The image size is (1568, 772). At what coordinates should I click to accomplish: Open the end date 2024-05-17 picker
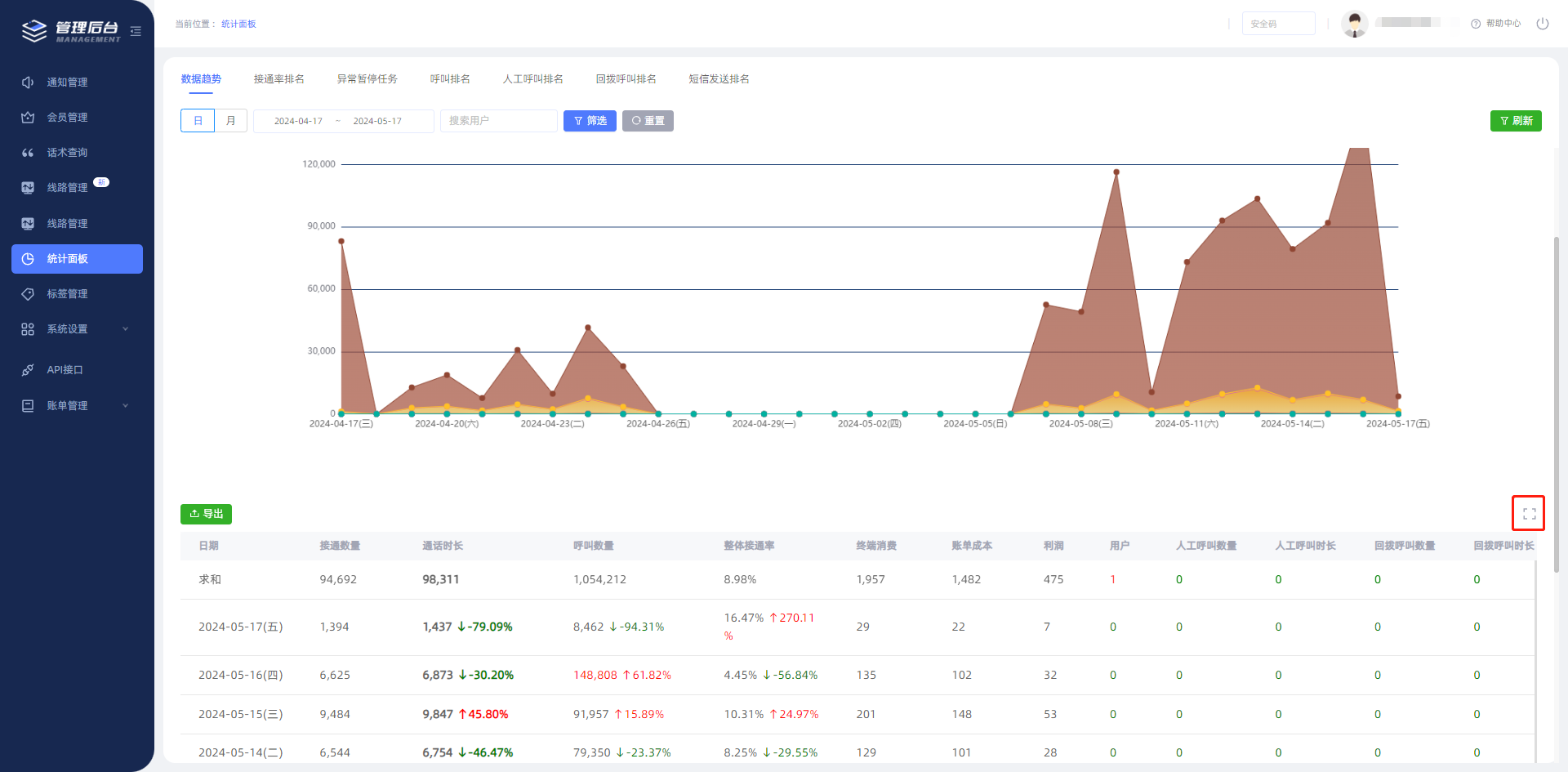pos(377,121)
